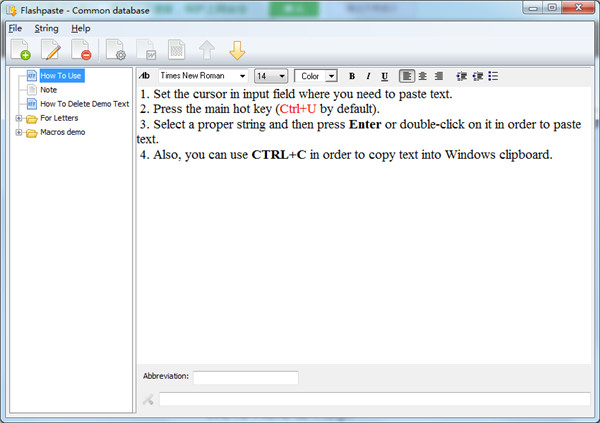Click the indent icon beside the bullet list icon
This screenshot has height=423, width=600.
[478, 76]
